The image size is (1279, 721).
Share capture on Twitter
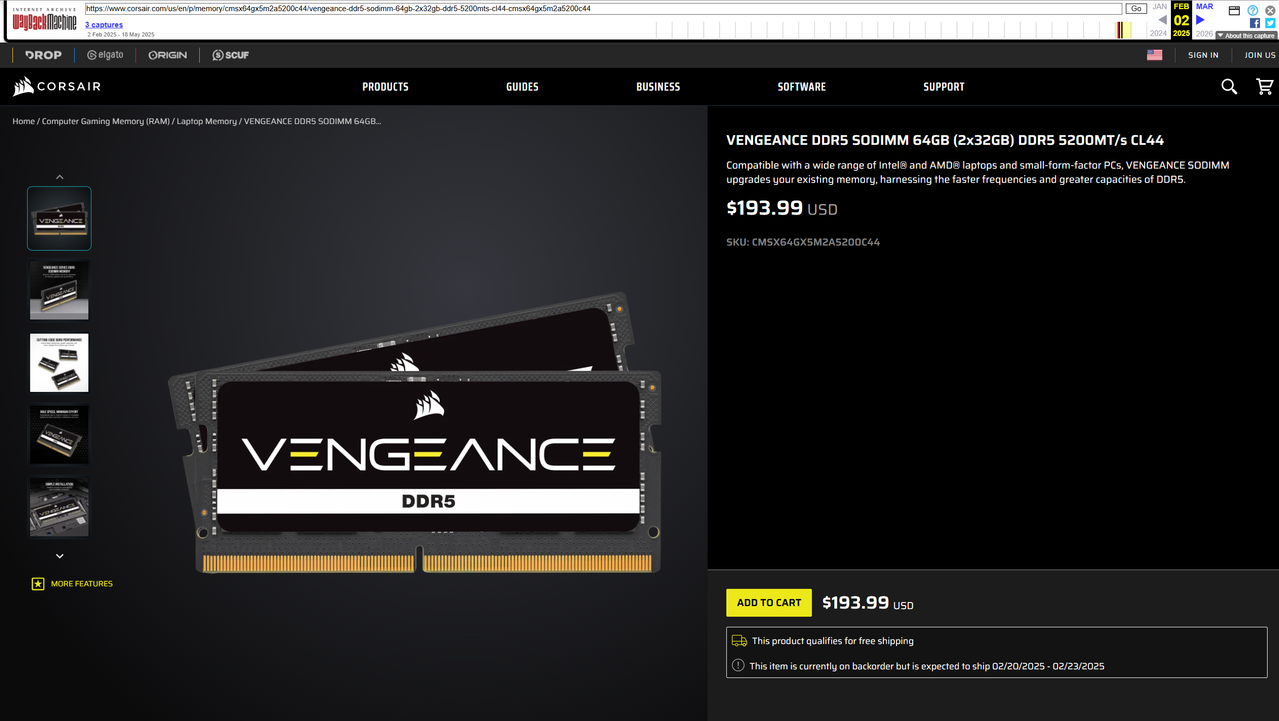1269,23
